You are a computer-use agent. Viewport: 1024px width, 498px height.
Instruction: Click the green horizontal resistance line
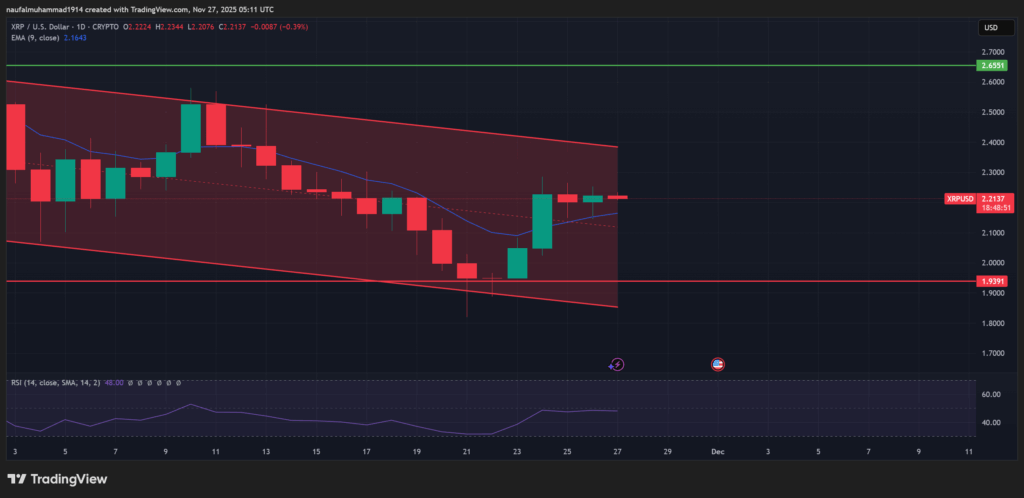(500, 66)
